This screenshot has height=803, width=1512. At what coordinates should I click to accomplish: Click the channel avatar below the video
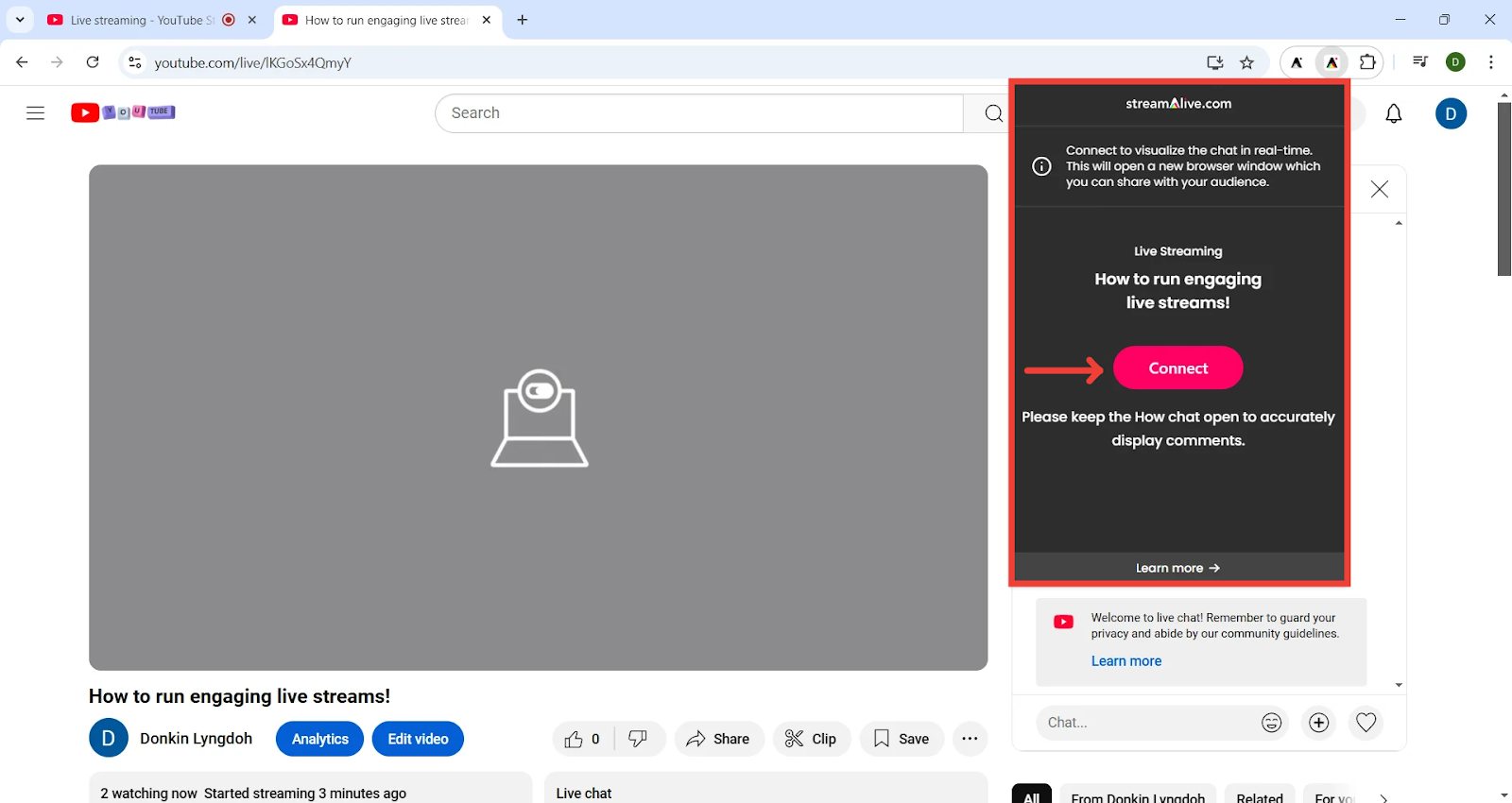tap(109, 738)
